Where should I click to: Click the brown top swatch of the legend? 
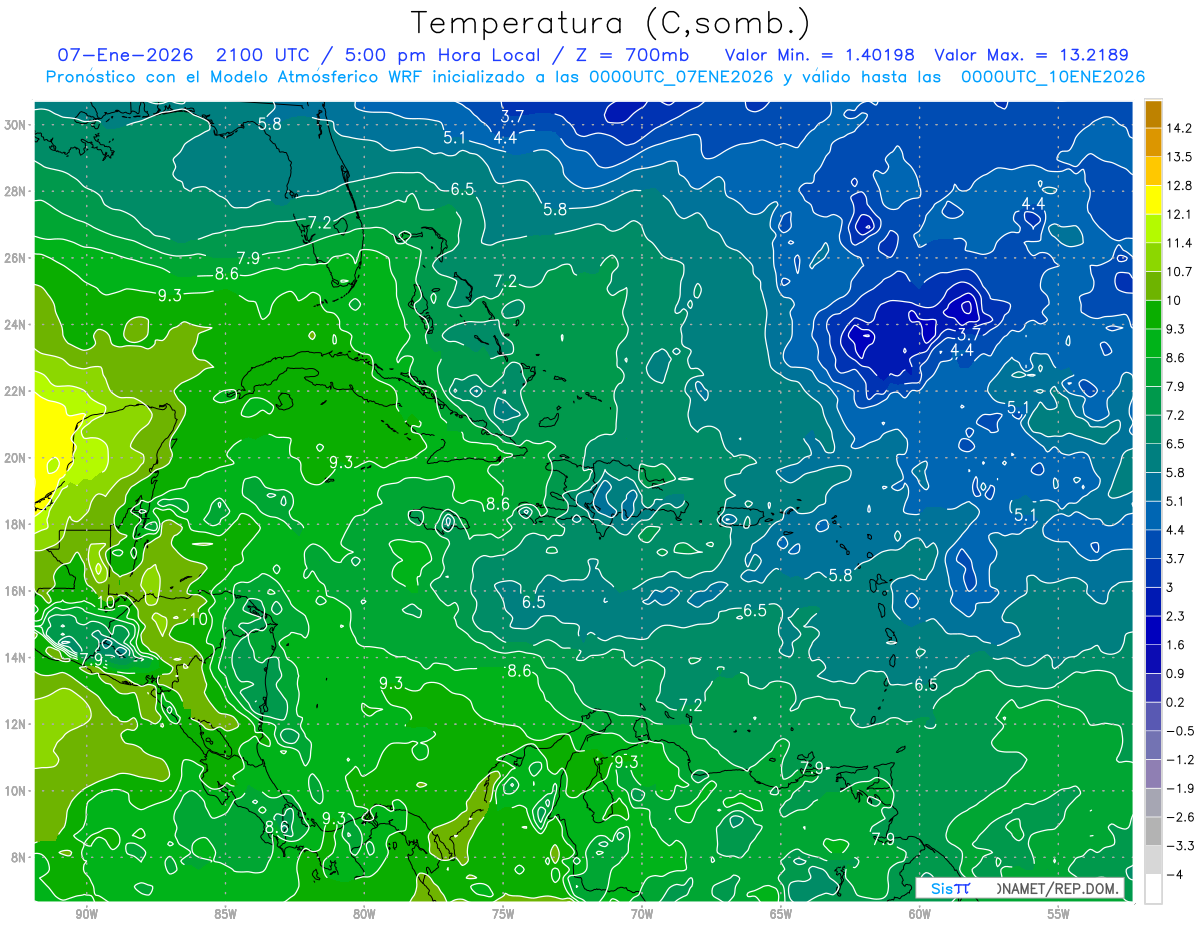(1153, 114)
